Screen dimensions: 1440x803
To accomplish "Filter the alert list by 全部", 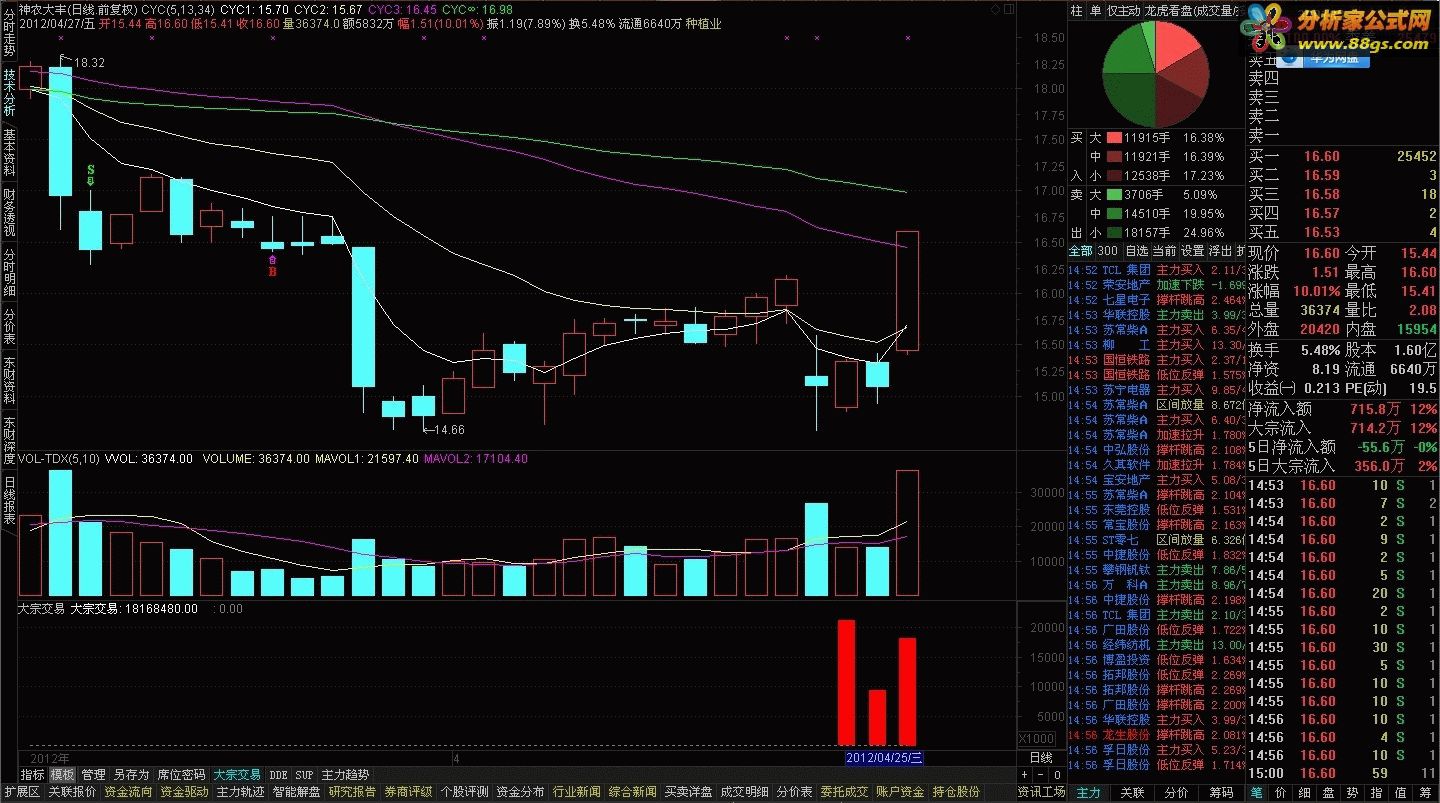I will coord(1080,251).
